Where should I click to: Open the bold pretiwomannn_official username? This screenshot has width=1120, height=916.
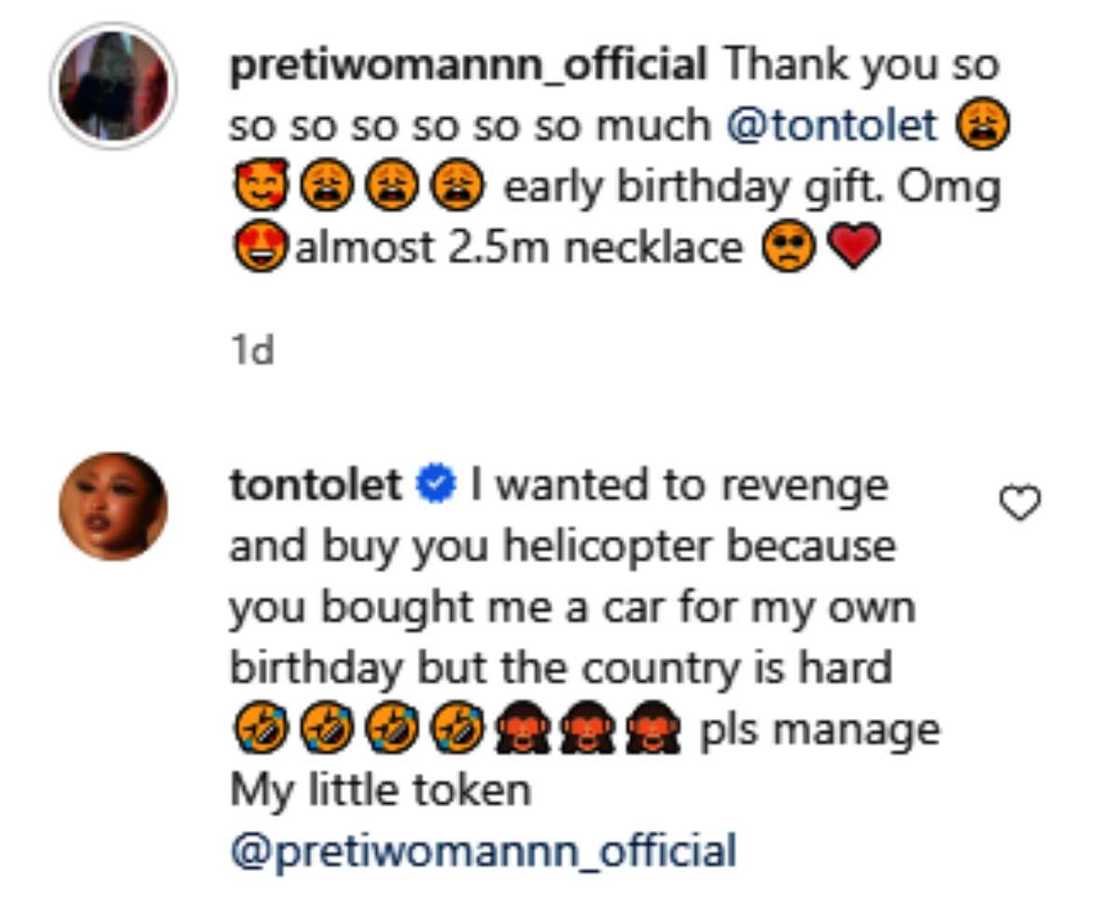(x=468, y=66)
